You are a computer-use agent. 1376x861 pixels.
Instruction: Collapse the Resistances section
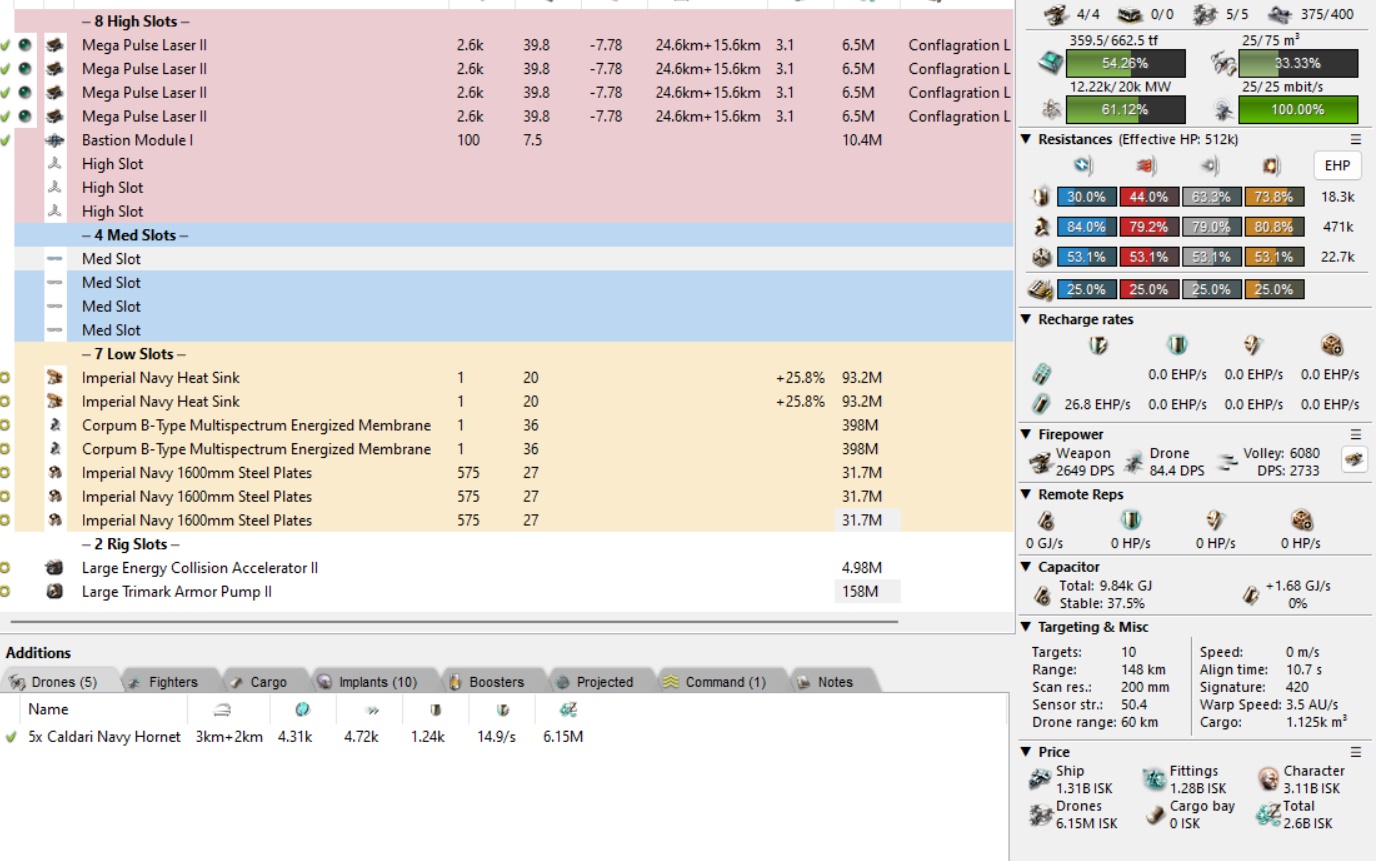point(1026,139)
